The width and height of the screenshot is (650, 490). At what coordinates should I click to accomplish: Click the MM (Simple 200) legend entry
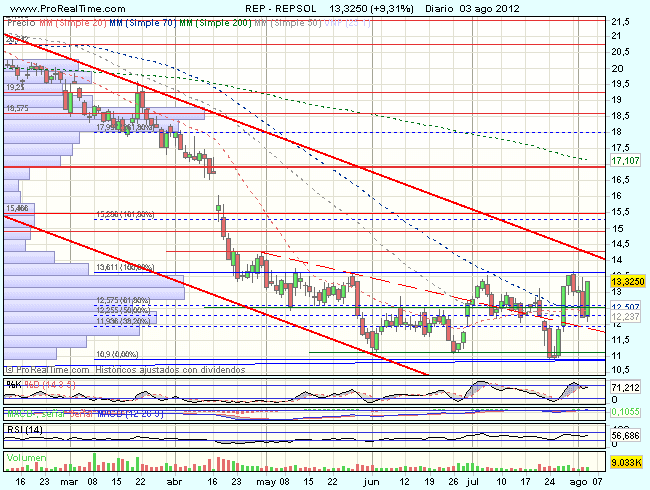[x=216, y=23]
